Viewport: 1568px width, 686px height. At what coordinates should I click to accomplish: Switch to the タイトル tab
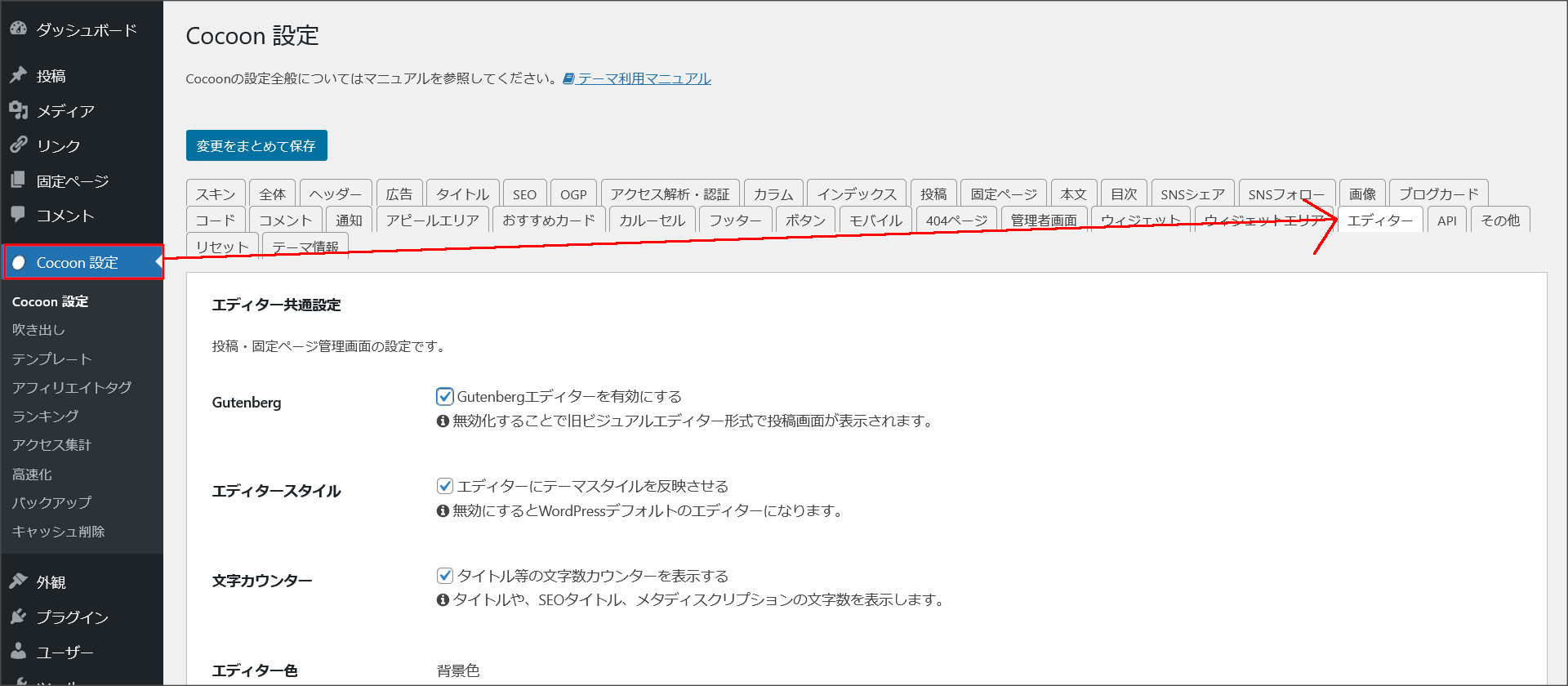(x=462, y=194)
